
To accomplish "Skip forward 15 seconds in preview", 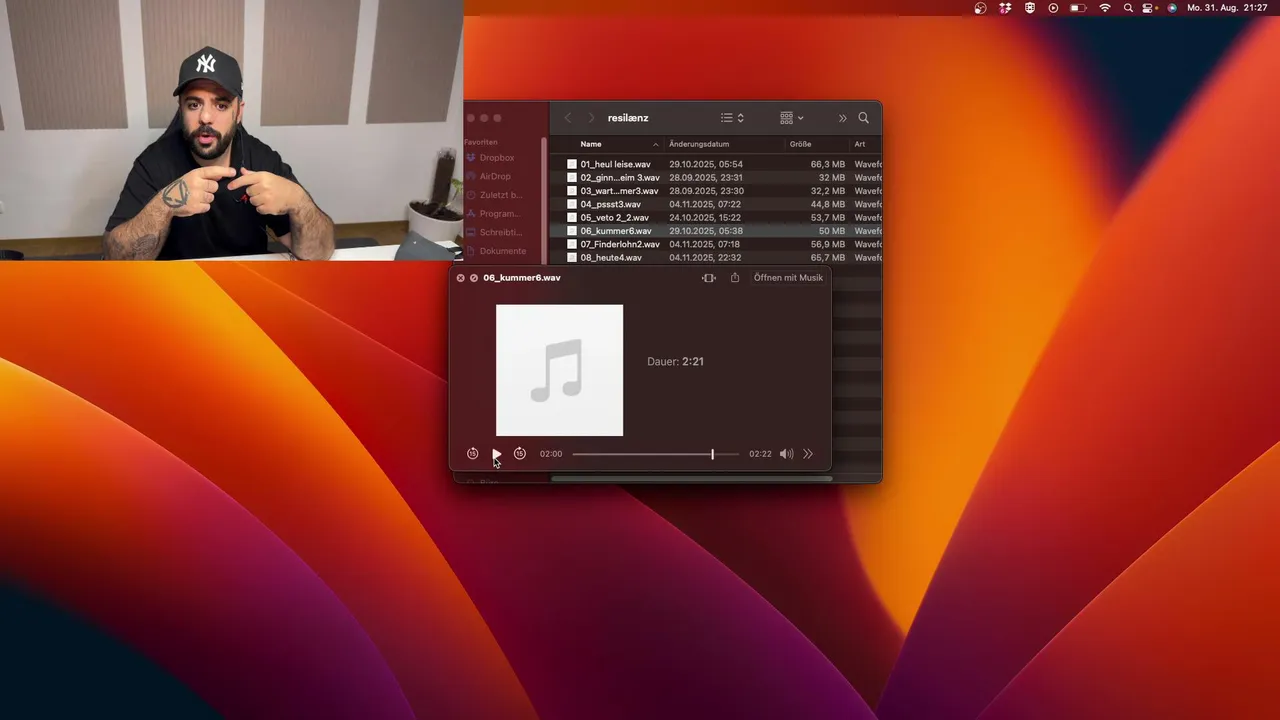I will [520, 454].
